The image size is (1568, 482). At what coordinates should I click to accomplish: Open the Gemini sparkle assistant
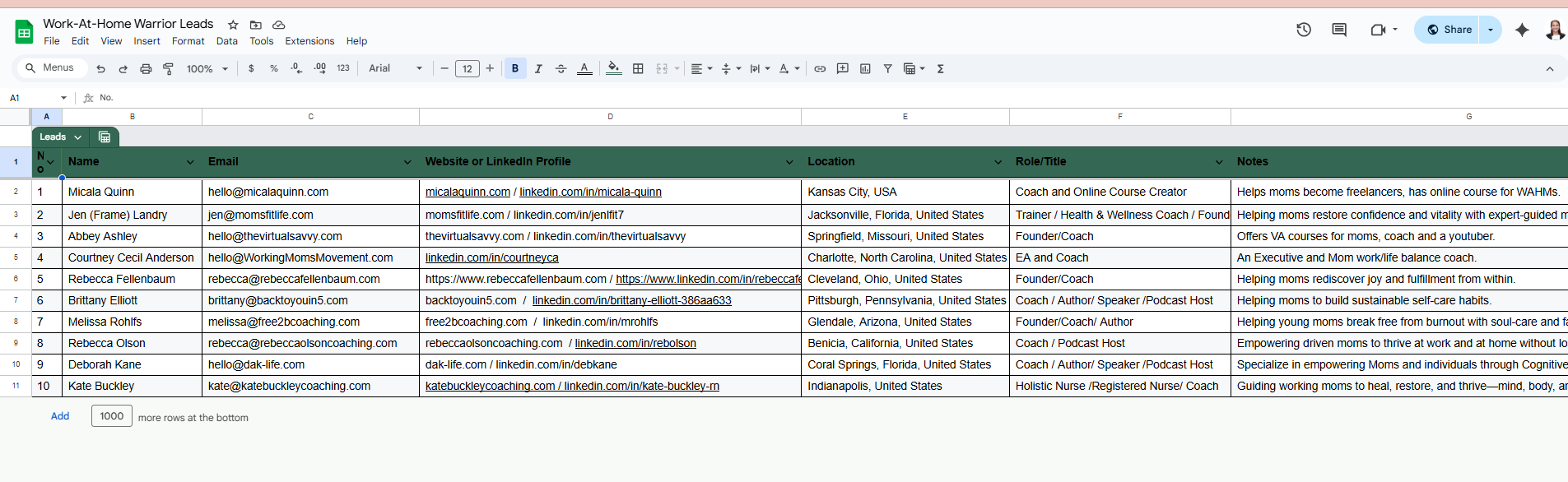1522,30
